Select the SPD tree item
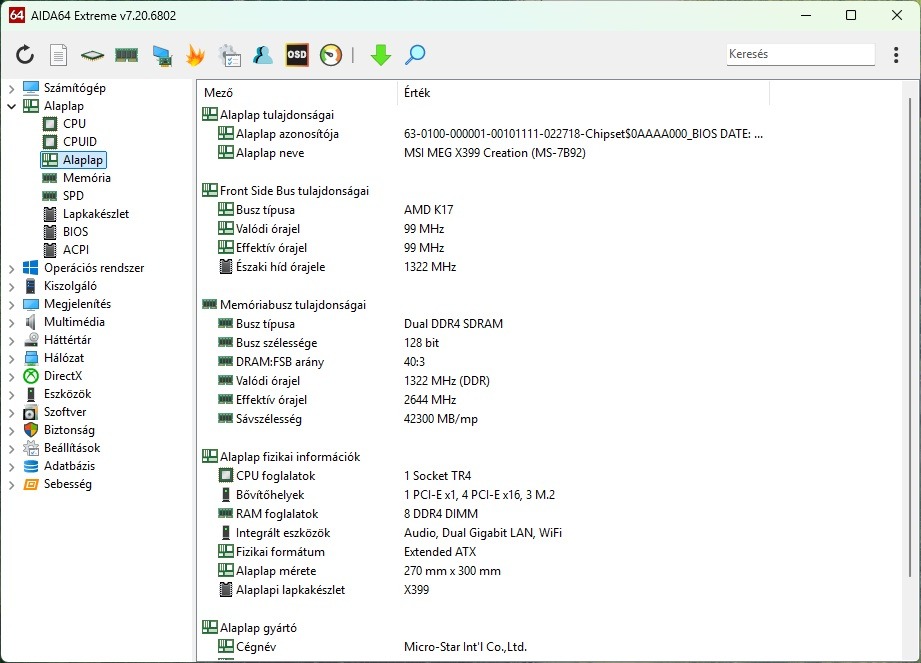921x663 pixels. tap(73, 196)
